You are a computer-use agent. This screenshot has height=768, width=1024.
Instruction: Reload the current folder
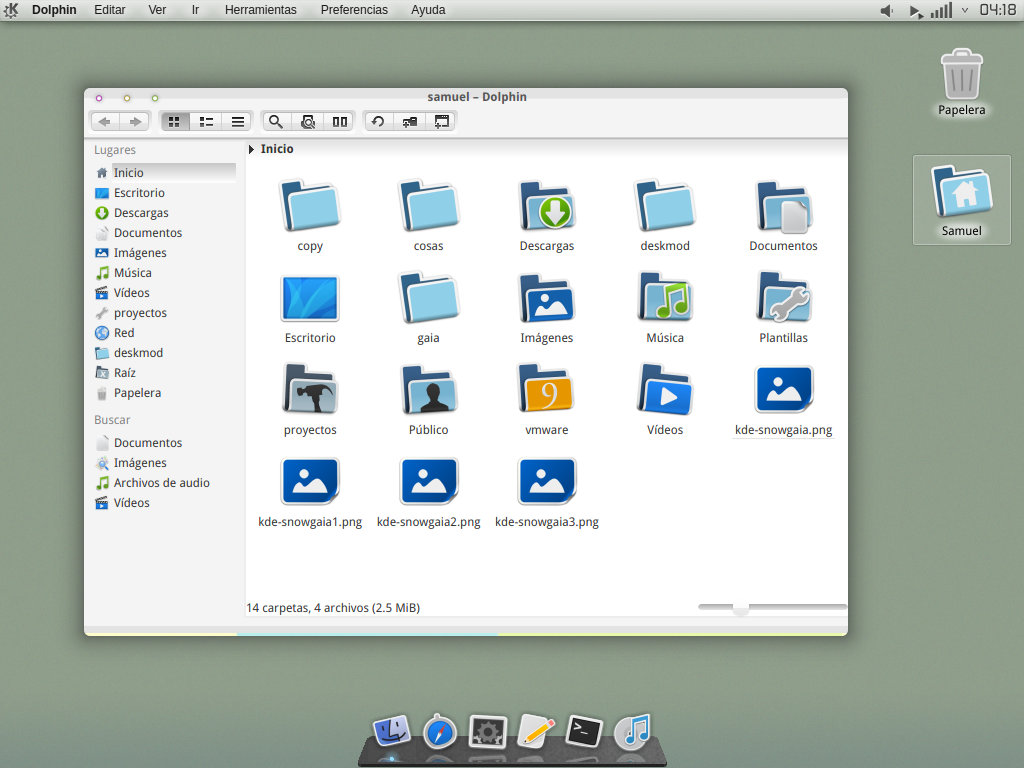378,121
